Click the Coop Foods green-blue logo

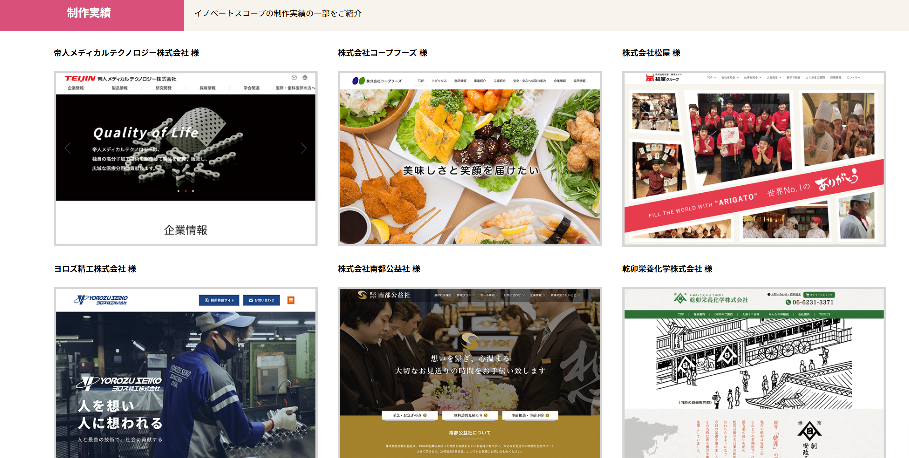pyautogui.click(x=355, y=79)
